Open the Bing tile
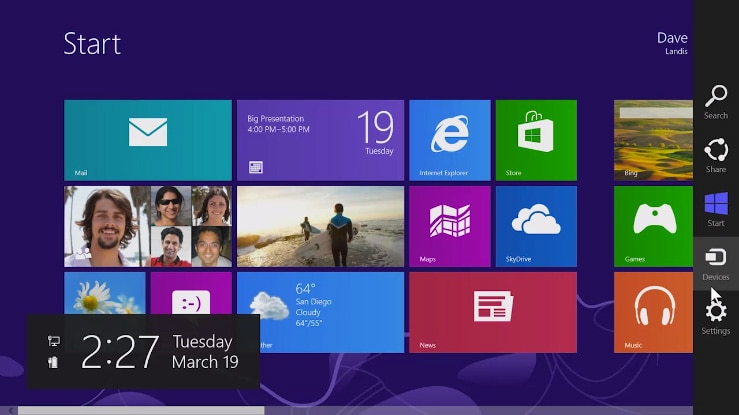Image resolution: width=739 pixels, height=415 pixels. (653, 140)
